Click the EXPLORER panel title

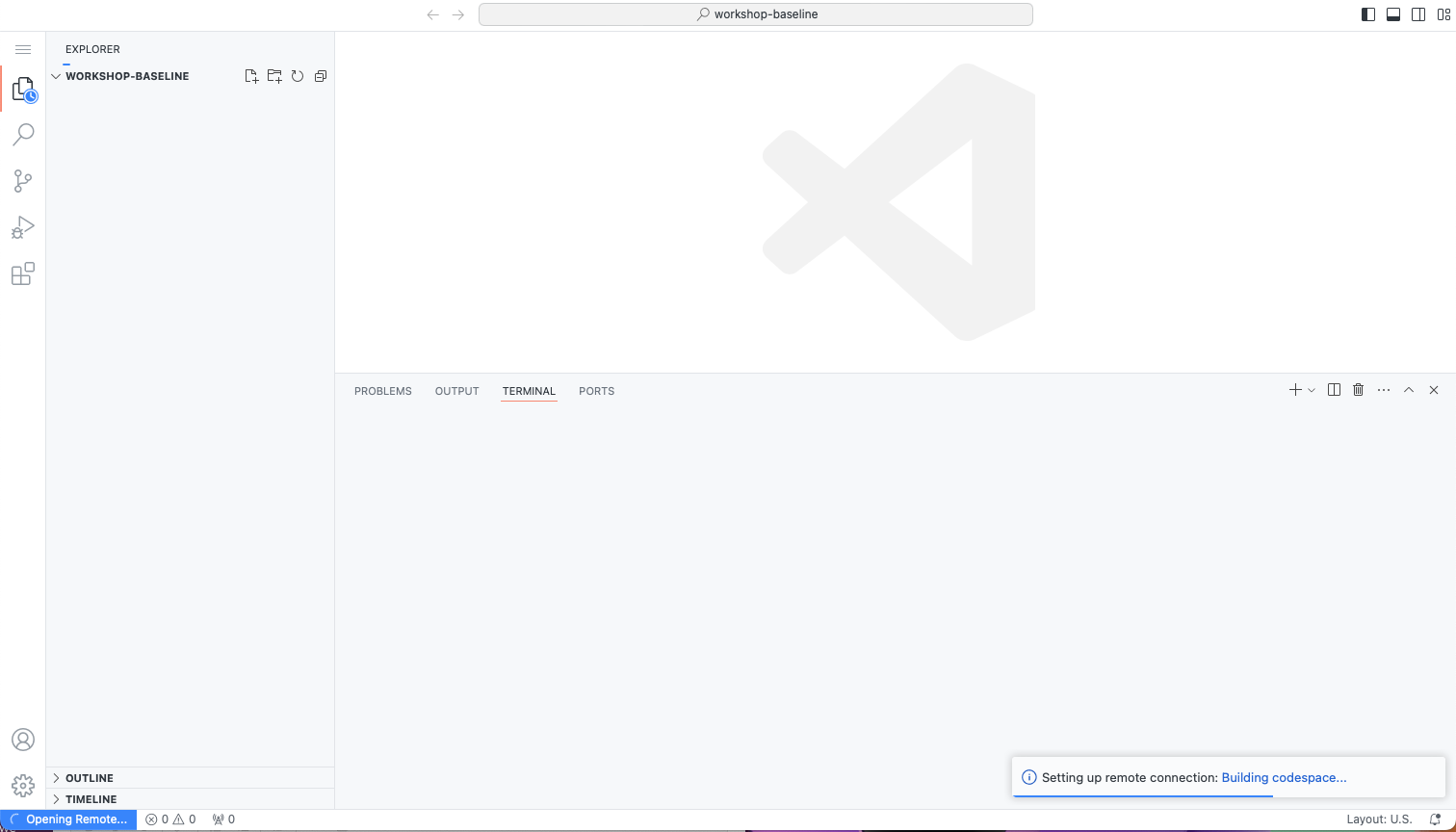click(92, 49)
